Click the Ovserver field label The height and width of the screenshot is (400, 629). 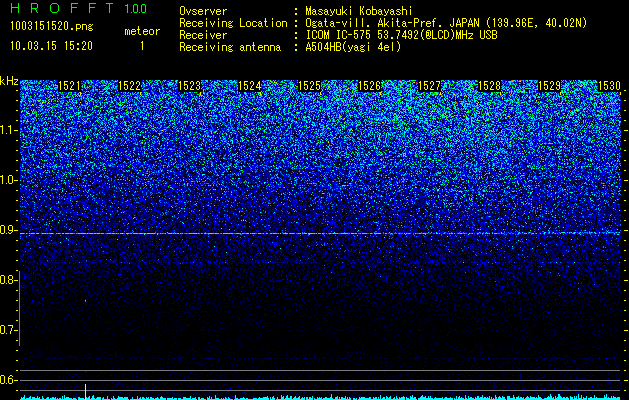[x=203, y=11]
